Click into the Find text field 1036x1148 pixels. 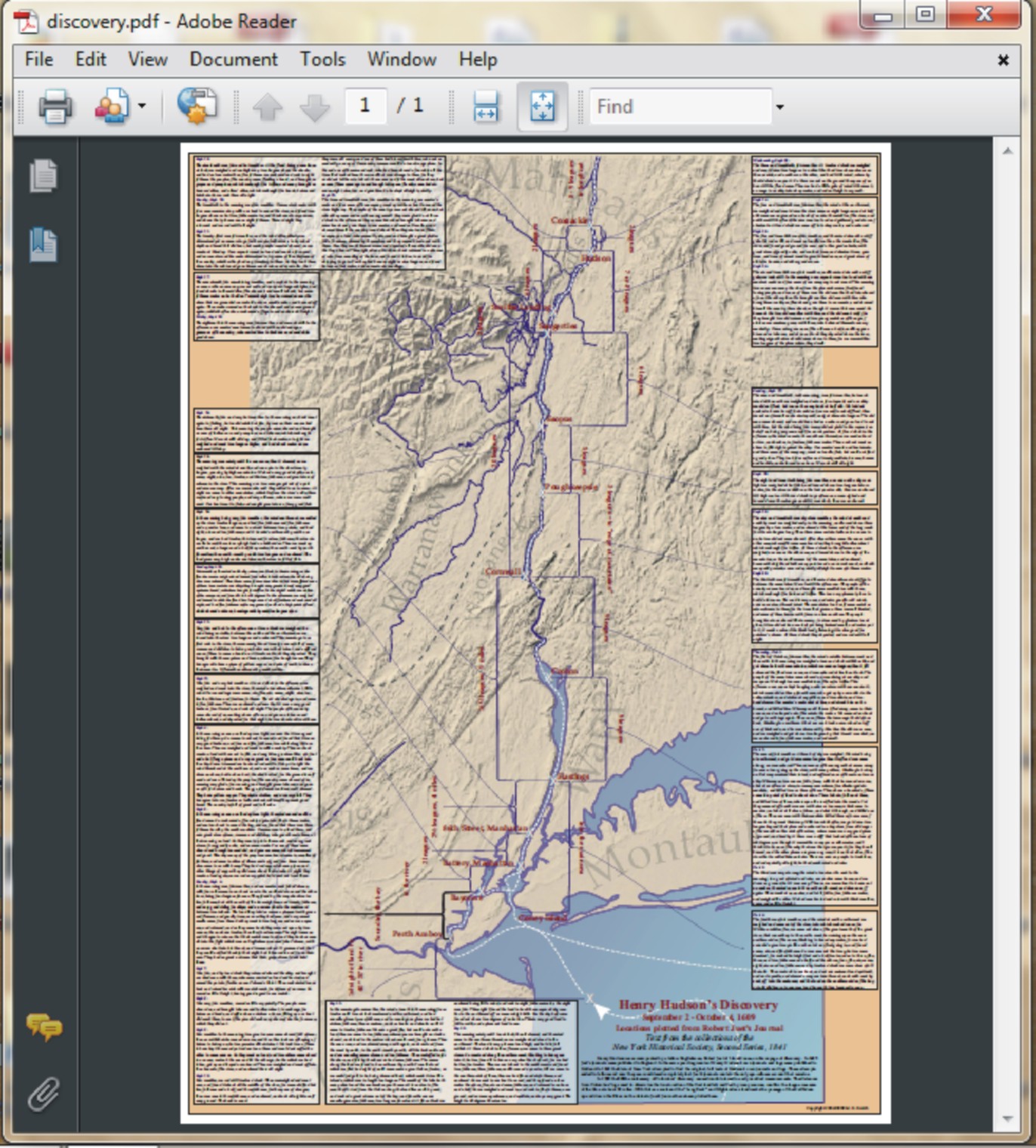(680, 106)
